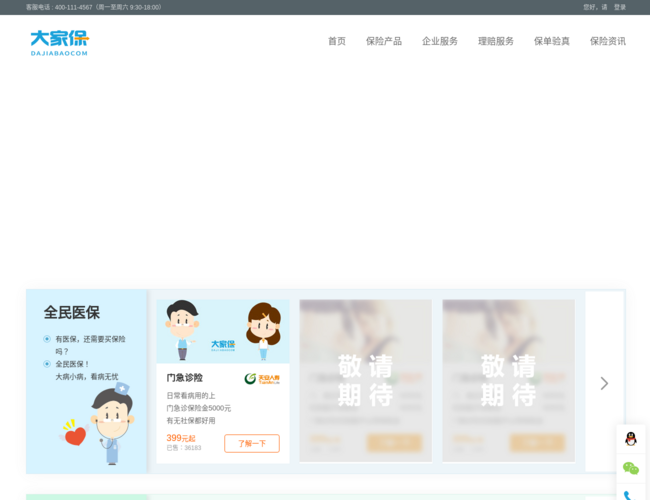Click the 已售：36183 sales count
This screenshot has height=500, width=650.
(184, 448)
